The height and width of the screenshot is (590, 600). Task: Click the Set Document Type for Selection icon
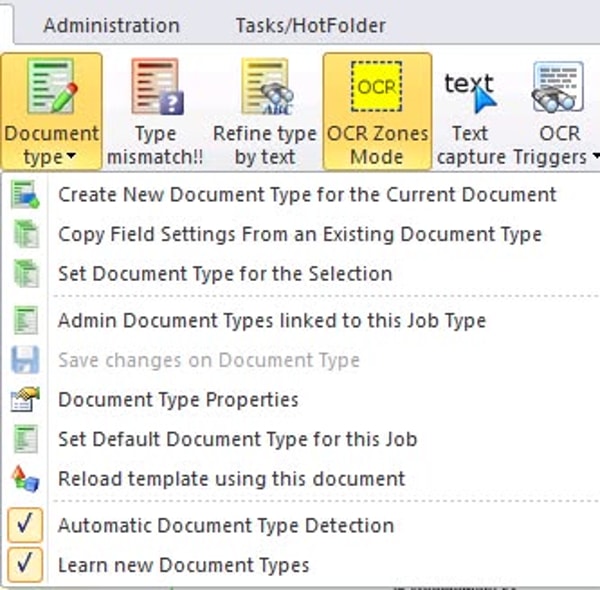point(26,274)
